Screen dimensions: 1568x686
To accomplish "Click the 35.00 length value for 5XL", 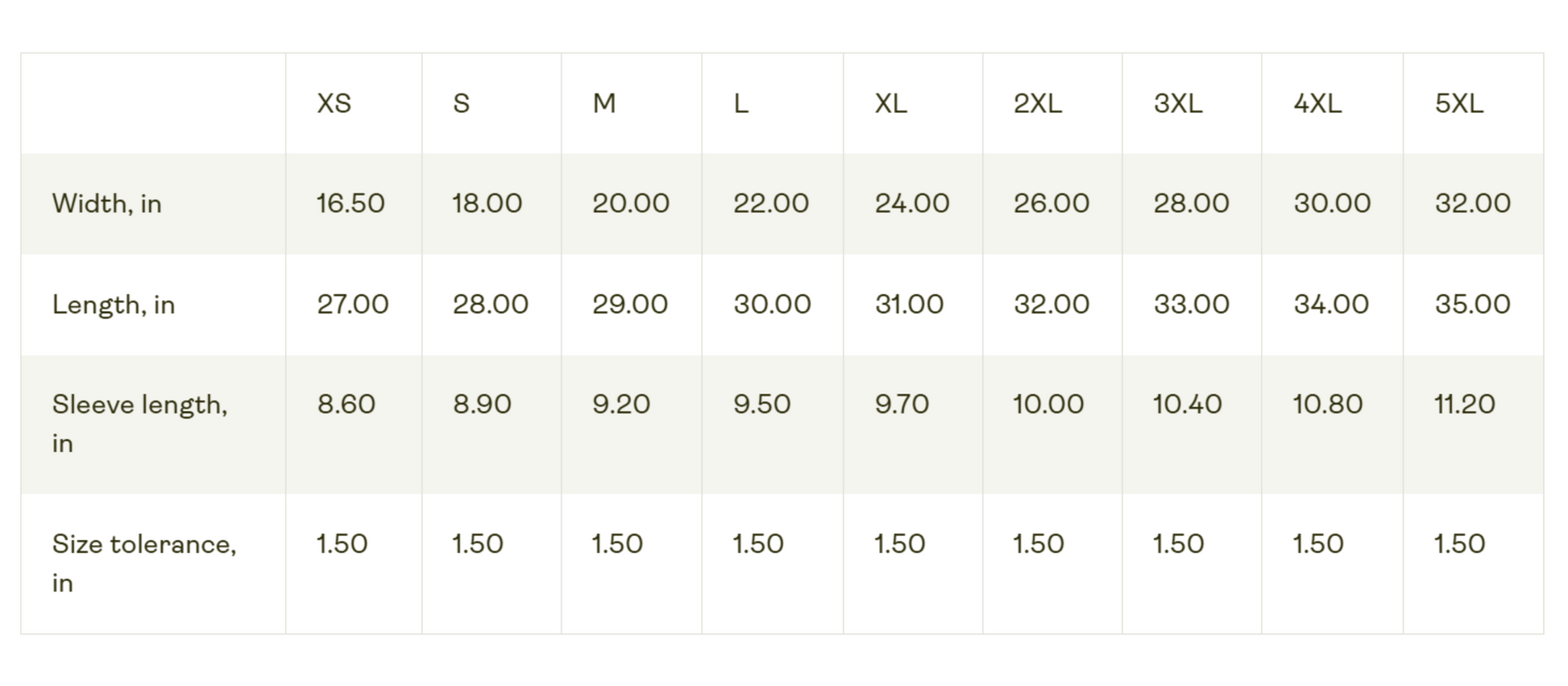I will coord(1472,304).
